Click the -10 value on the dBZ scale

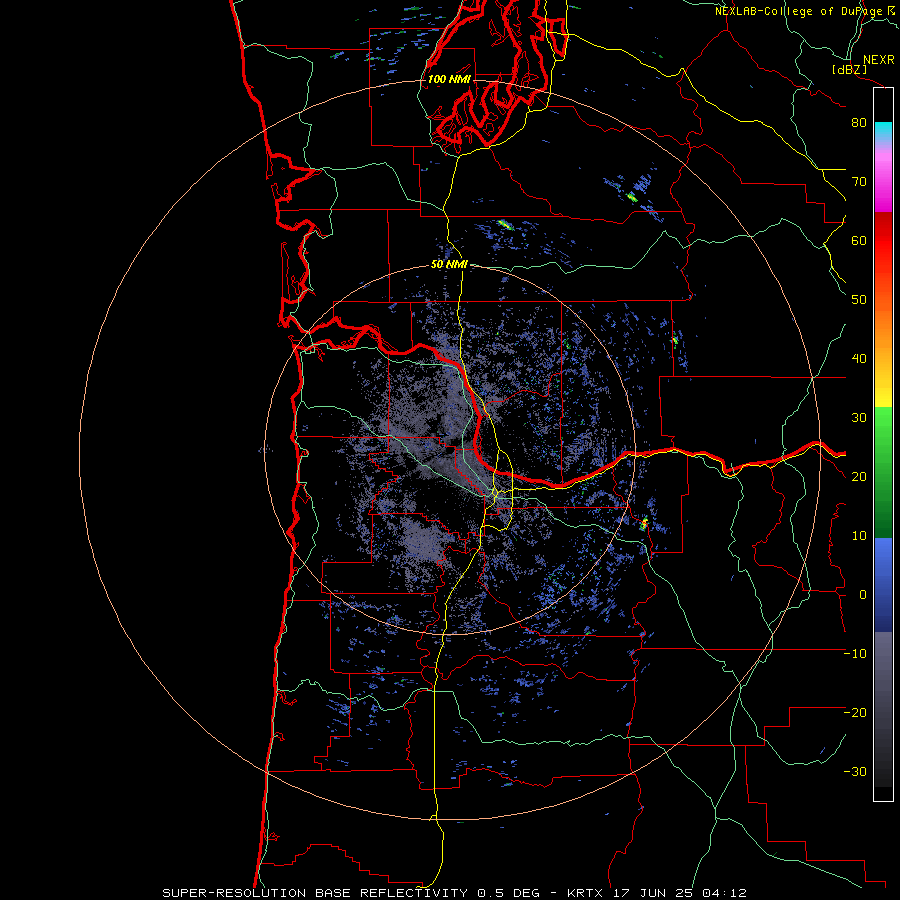click(x=855, y=655)
